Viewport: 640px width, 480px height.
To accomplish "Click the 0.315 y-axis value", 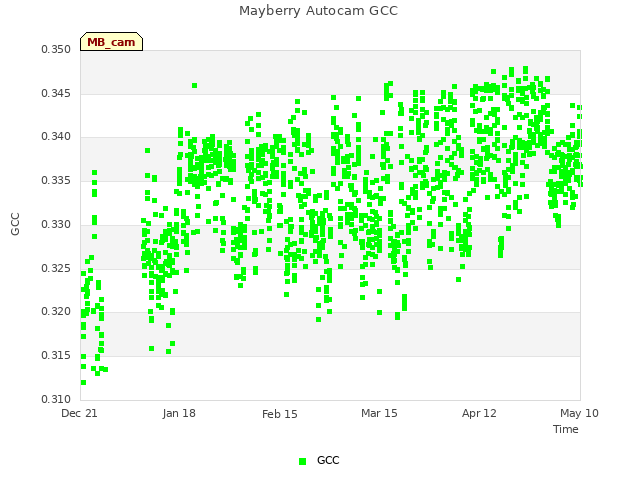I will coord(56,356).
